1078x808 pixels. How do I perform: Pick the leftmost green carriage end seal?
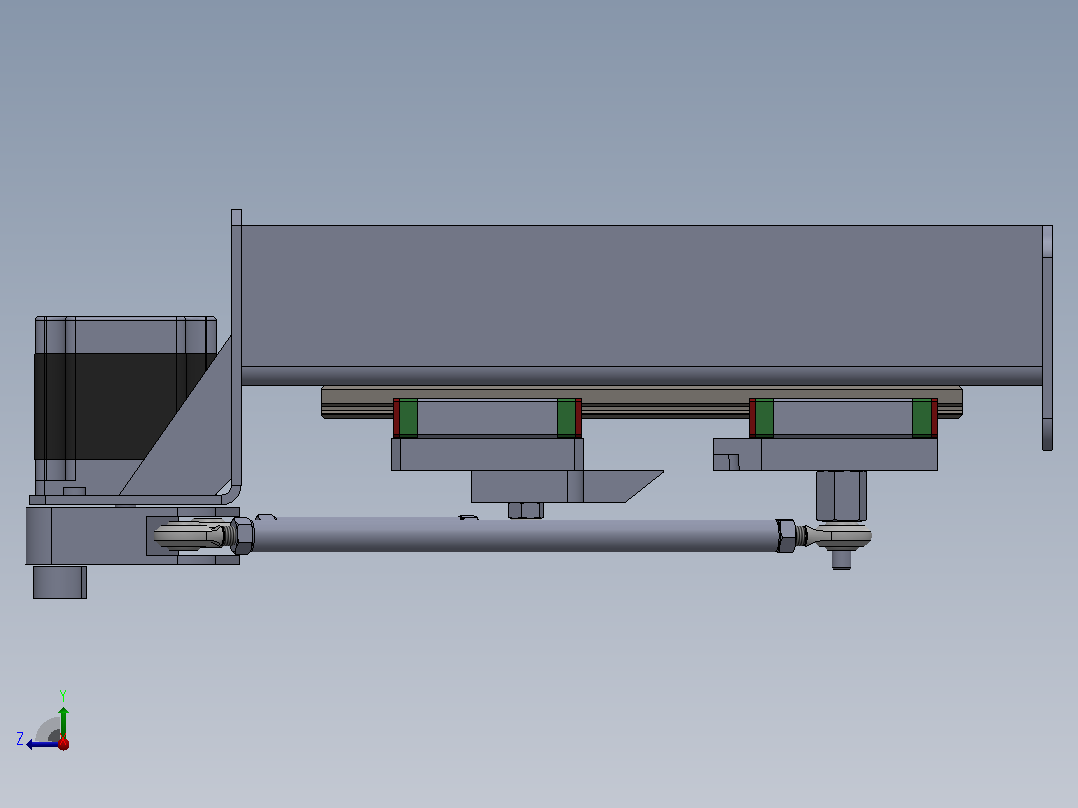(x=408, y=417)
